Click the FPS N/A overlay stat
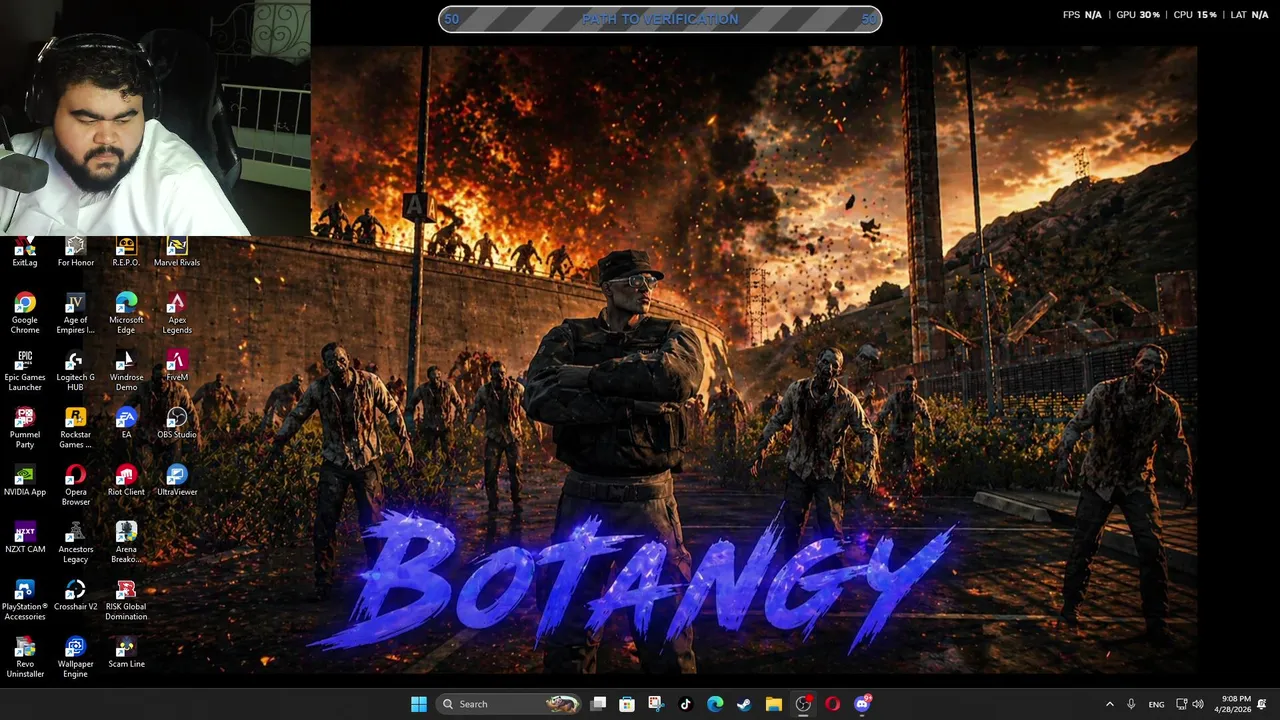1280x720 pixels. pyautogui.click(x=1082, y=15)
